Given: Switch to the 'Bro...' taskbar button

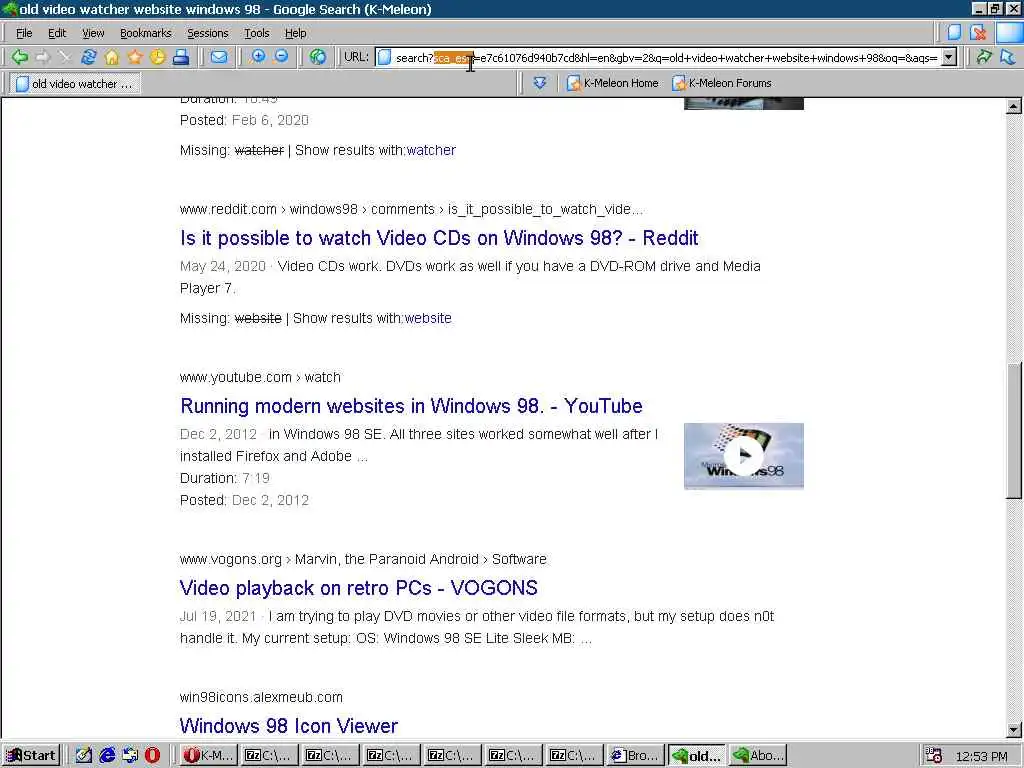Looking at the screenshot, I should click(x=635, y=756).
